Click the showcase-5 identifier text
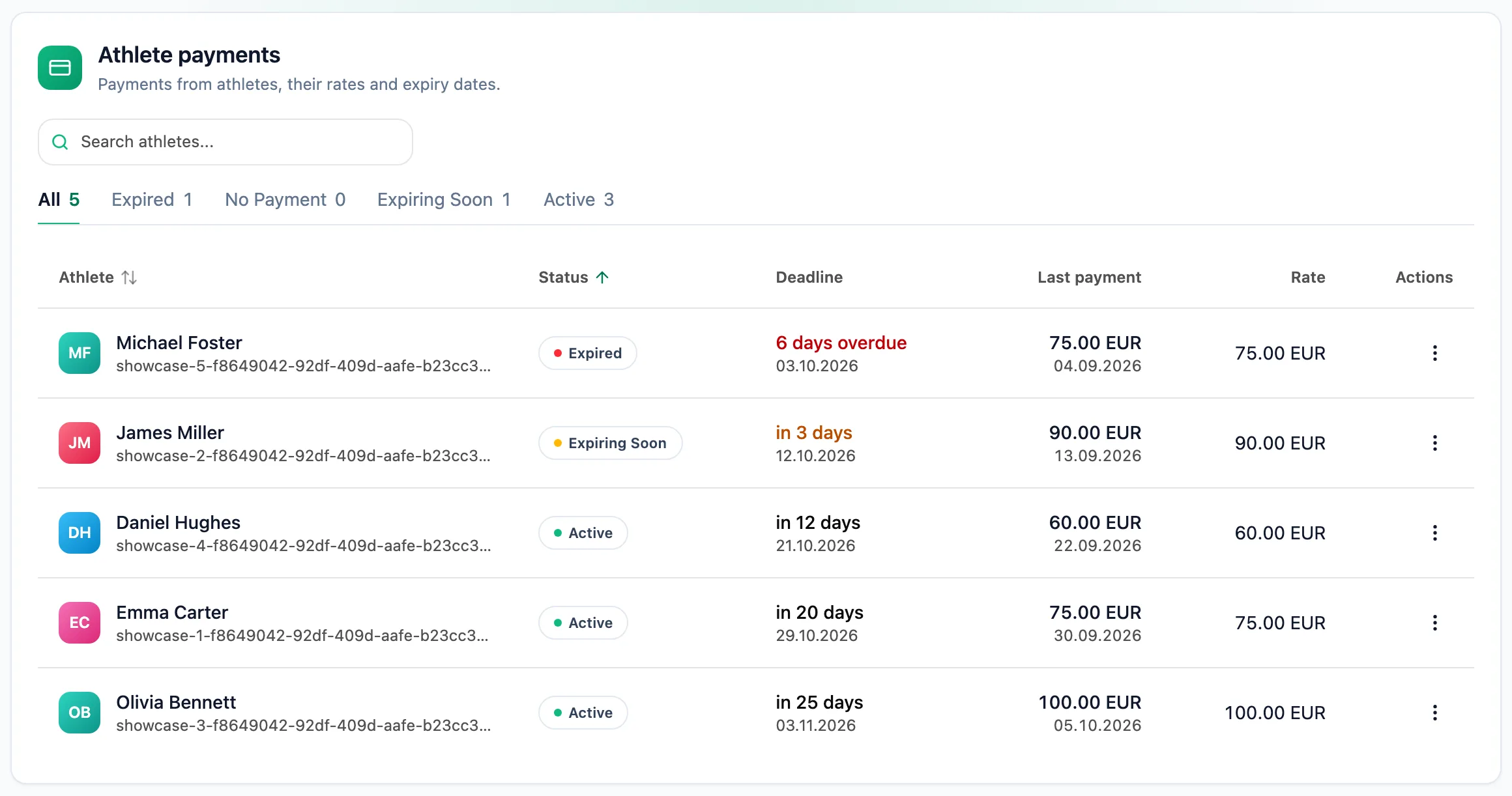The width and height of the screenshot is (1512, 796). pyautogui.click(x=304, y=366)
